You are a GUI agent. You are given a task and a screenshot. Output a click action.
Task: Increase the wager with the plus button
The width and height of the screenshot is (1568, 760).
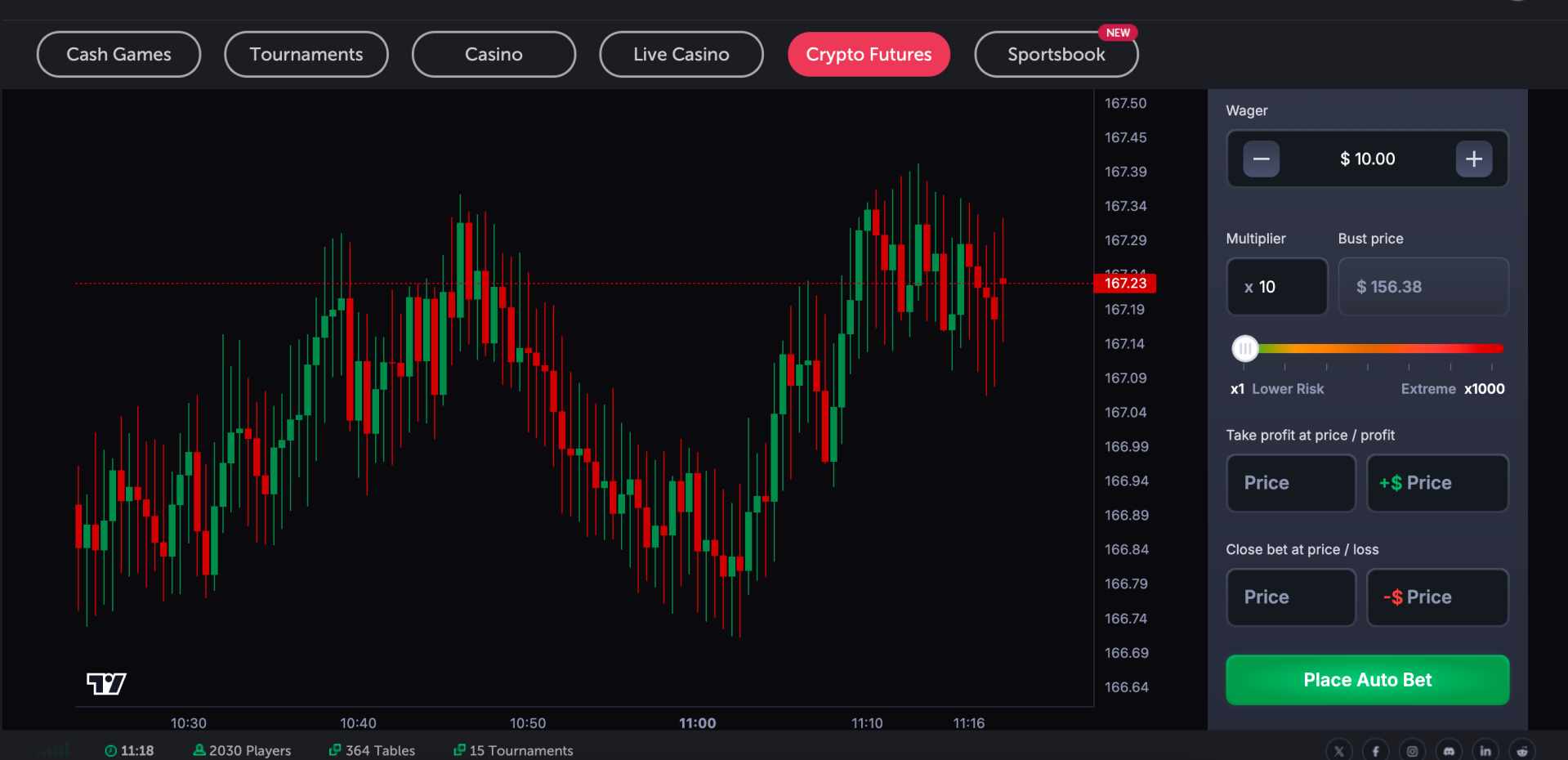[x=1474, y=159]
